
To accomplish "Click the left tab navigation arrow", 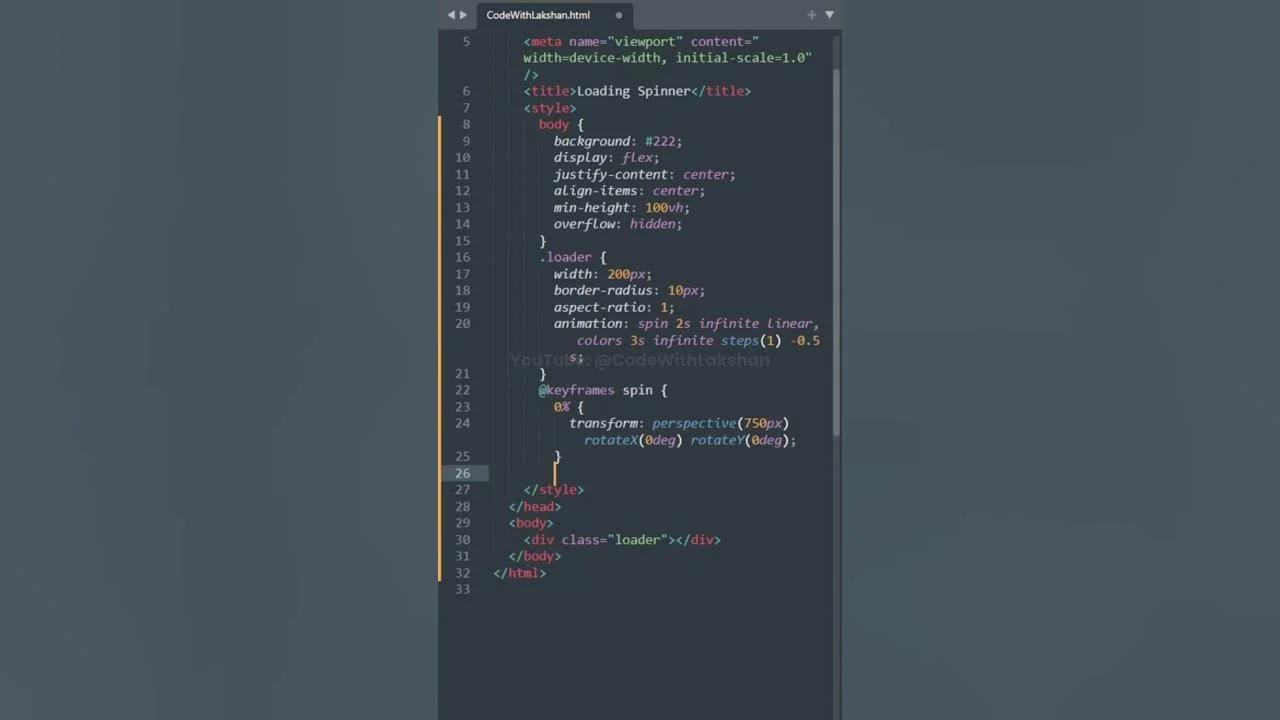I will coord(451,15).
